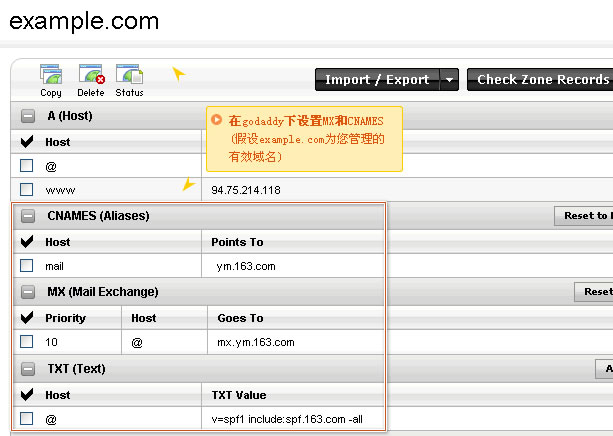Viewport: 613px width, 436px height.
Task: Click Reset button in CNAMES header
Action: 583,216
